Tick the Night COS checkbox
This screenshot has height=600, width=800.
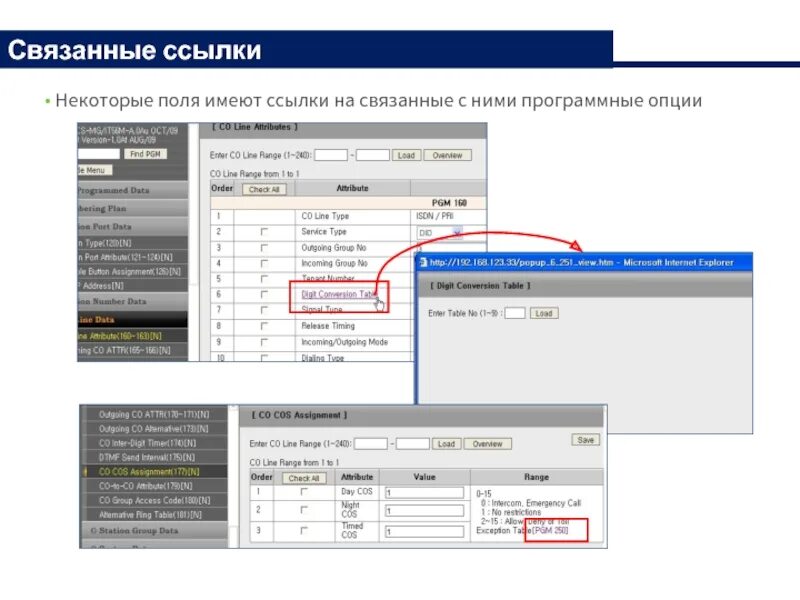point(304,510)
